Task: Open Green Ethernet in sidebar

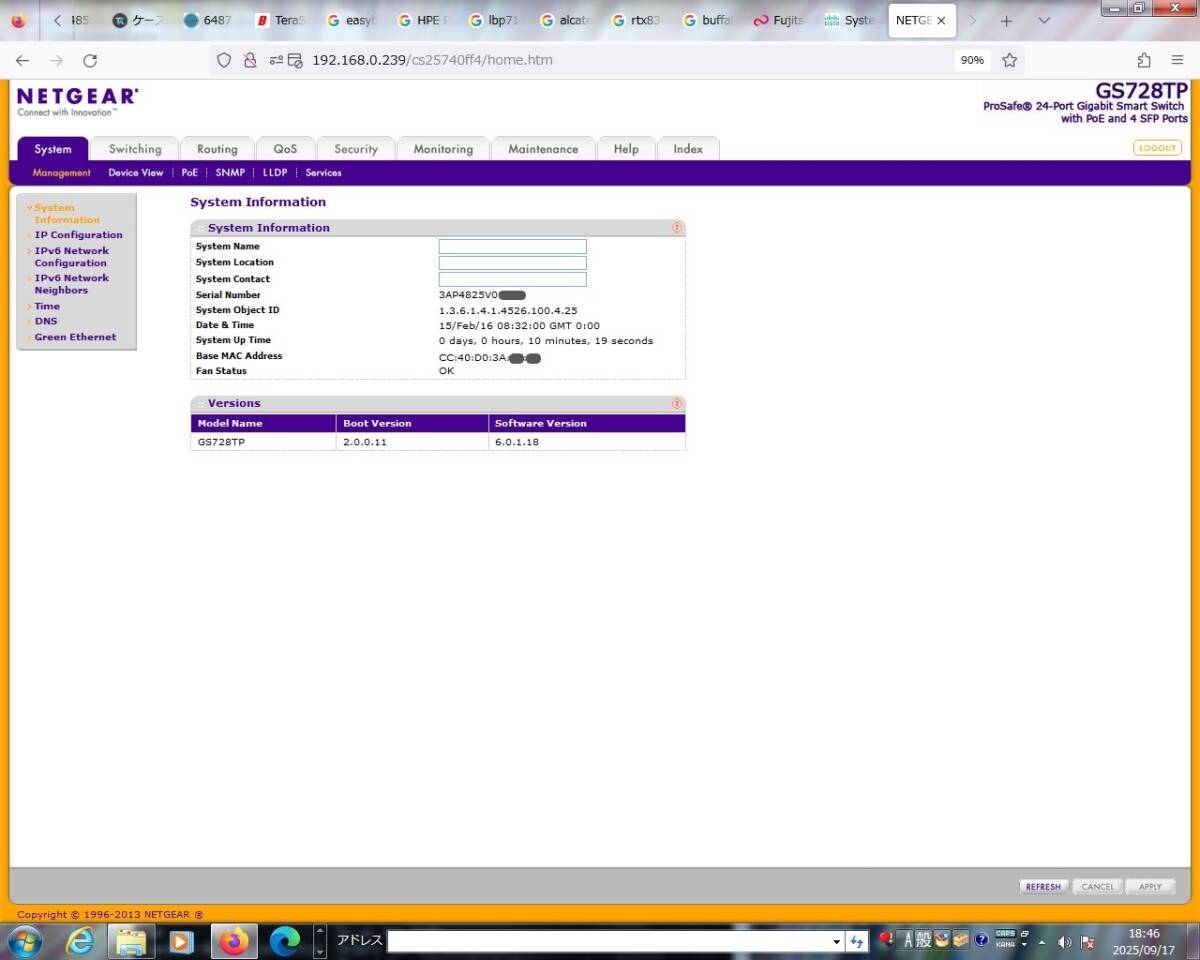Action: 75,337
